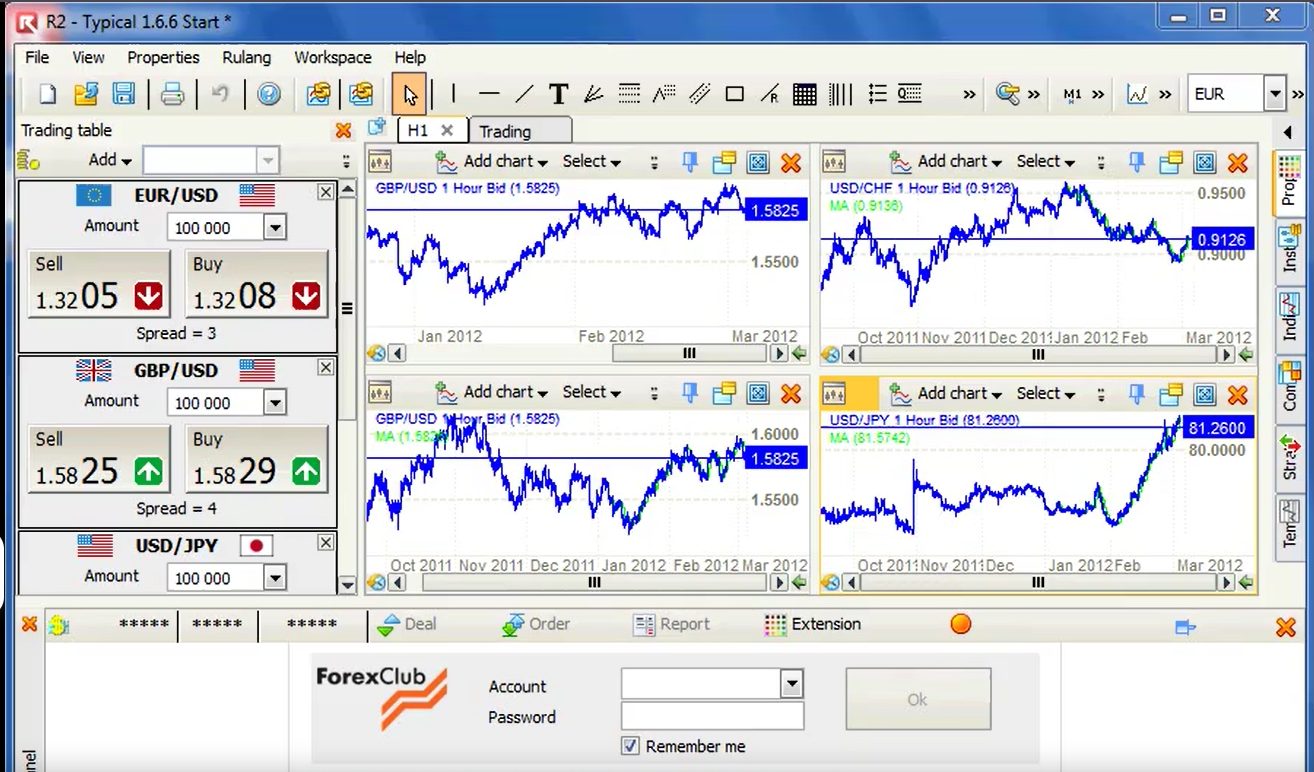The height and width of the screenshot is (772, 1314).
Task: Open the EUR/USD Amount dropdown
Action: click(275, 228)
